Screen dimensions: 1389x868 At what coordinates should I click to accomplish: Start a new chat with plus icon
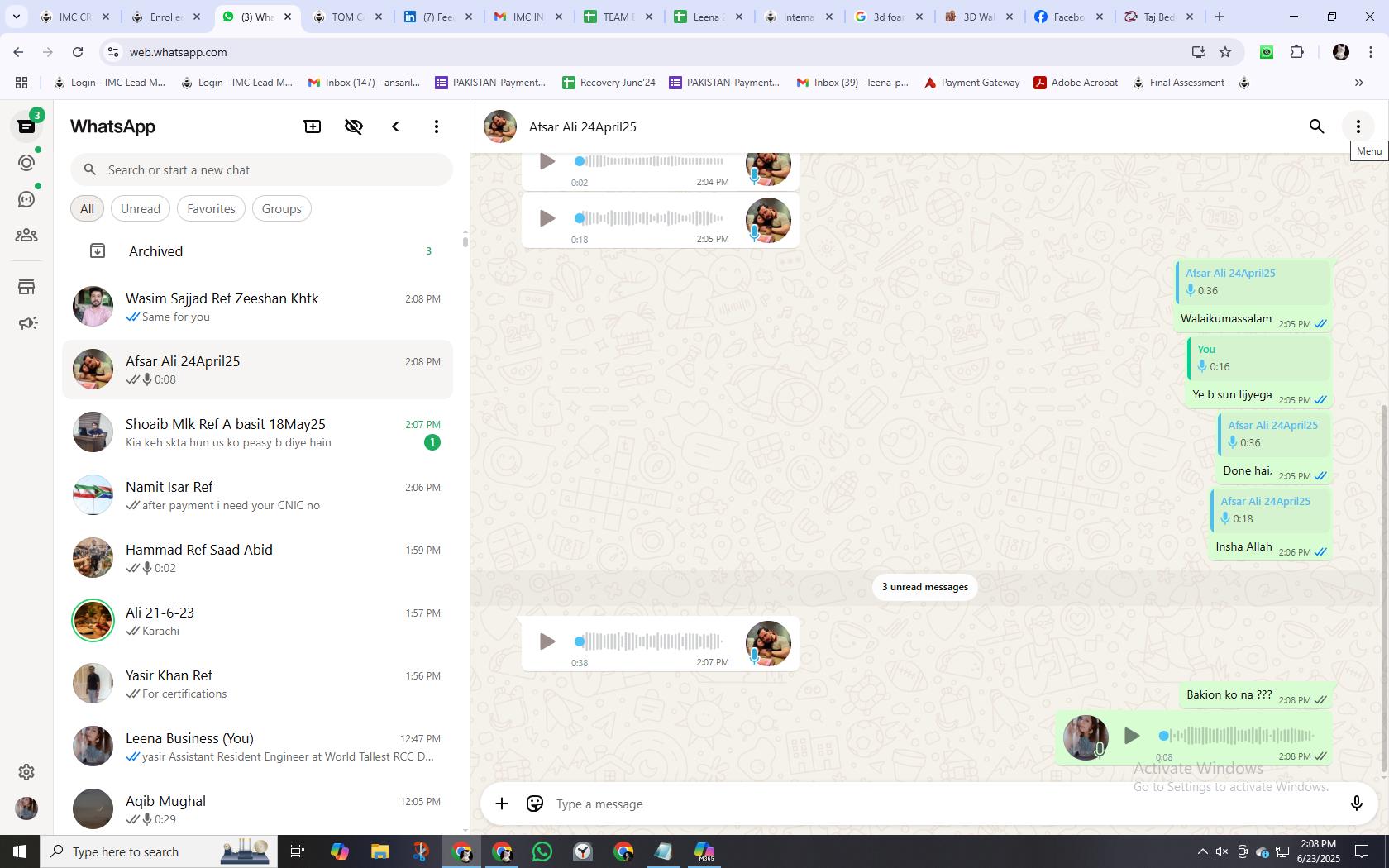click(313, 126)
